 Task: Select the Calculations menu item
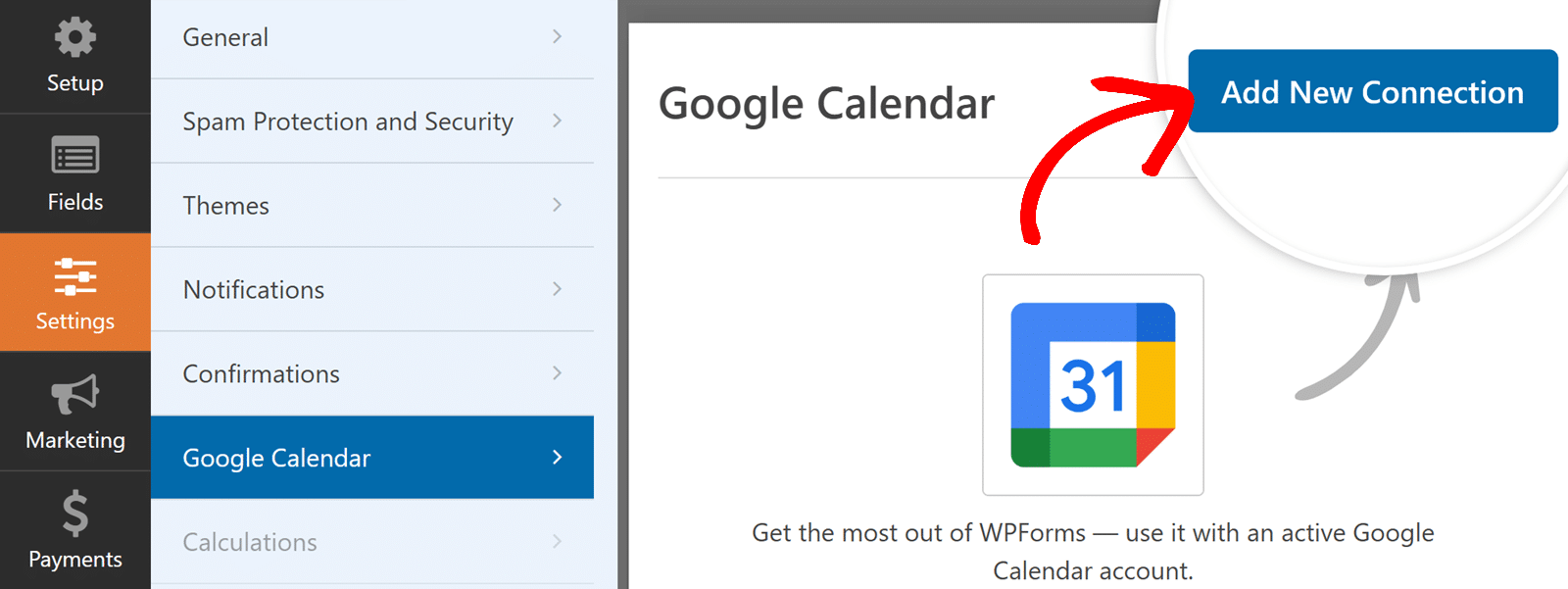(250, 541)
